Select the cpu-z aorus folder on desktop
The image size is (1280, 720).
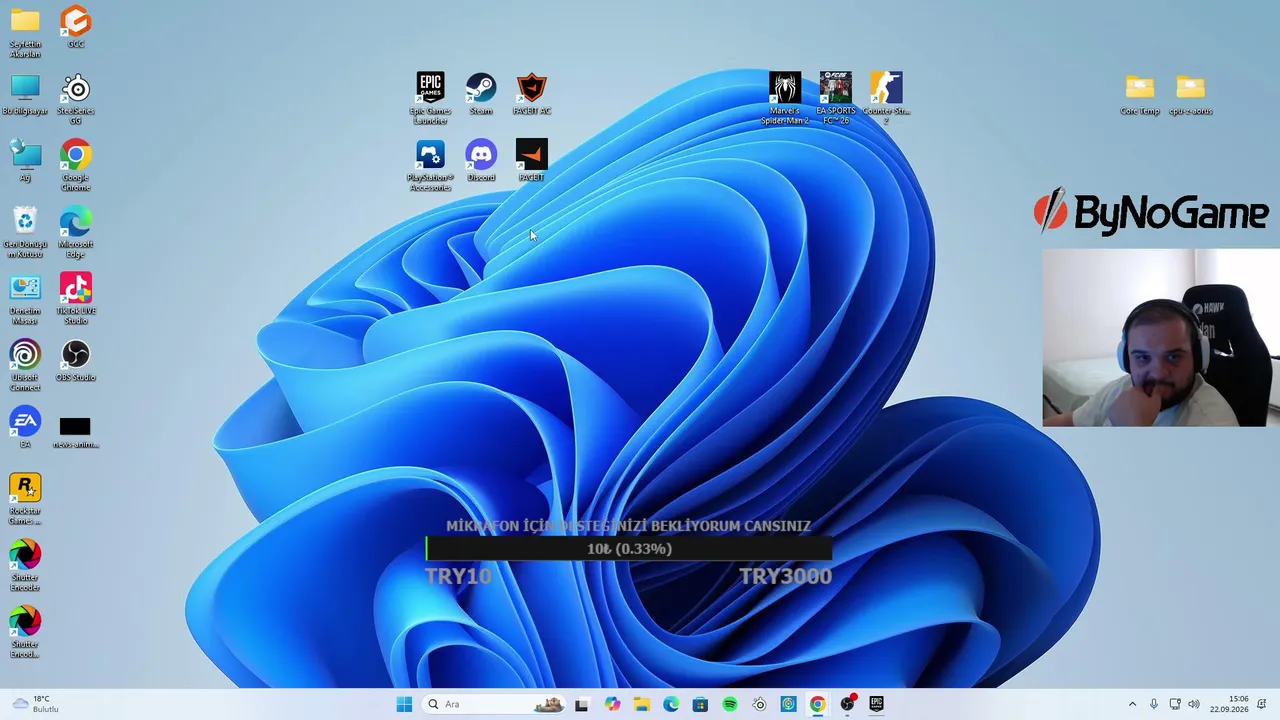(x=1191, y=94)
